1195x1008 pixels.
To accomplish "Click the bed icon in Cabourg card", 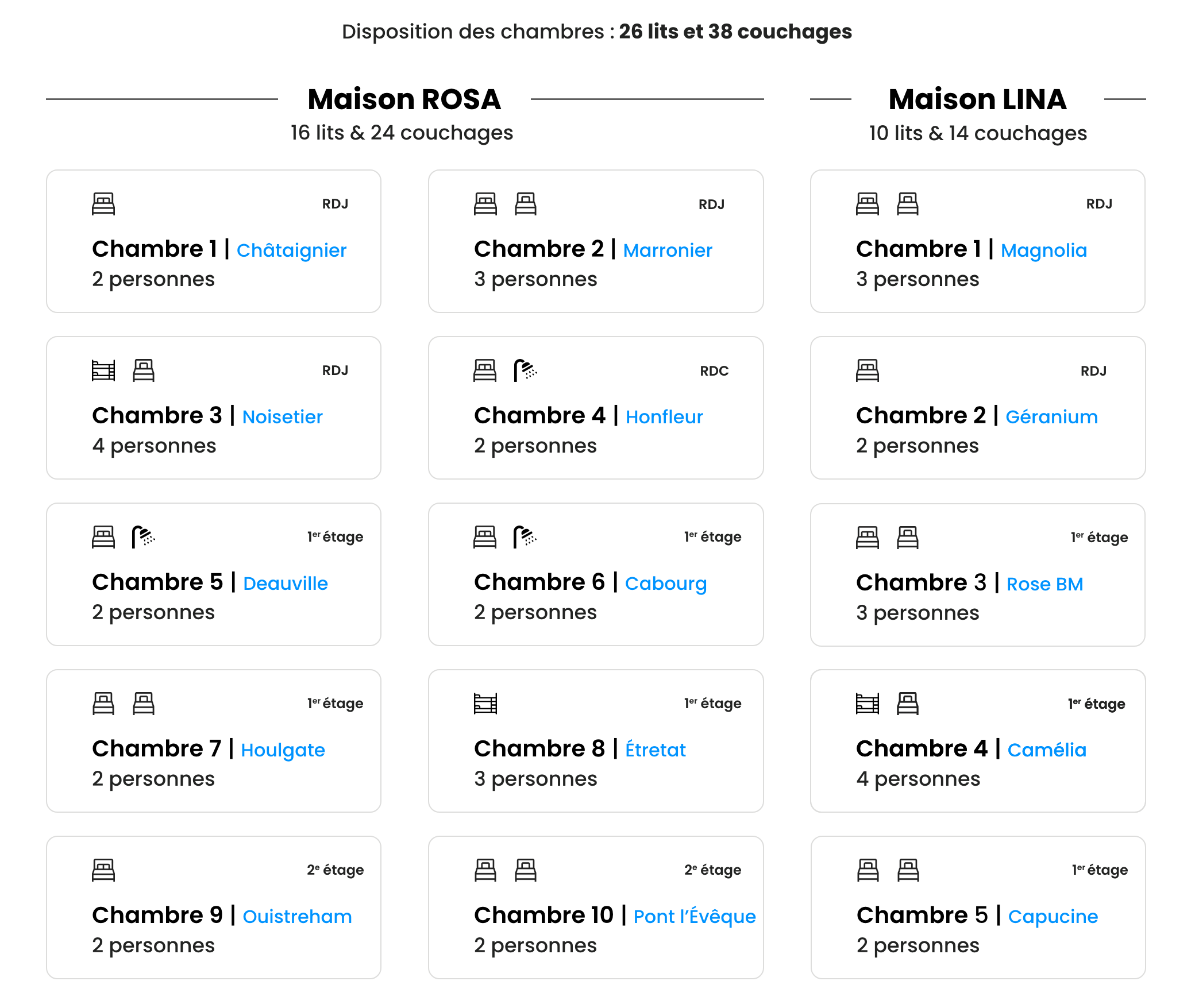I will coord(485,537).
